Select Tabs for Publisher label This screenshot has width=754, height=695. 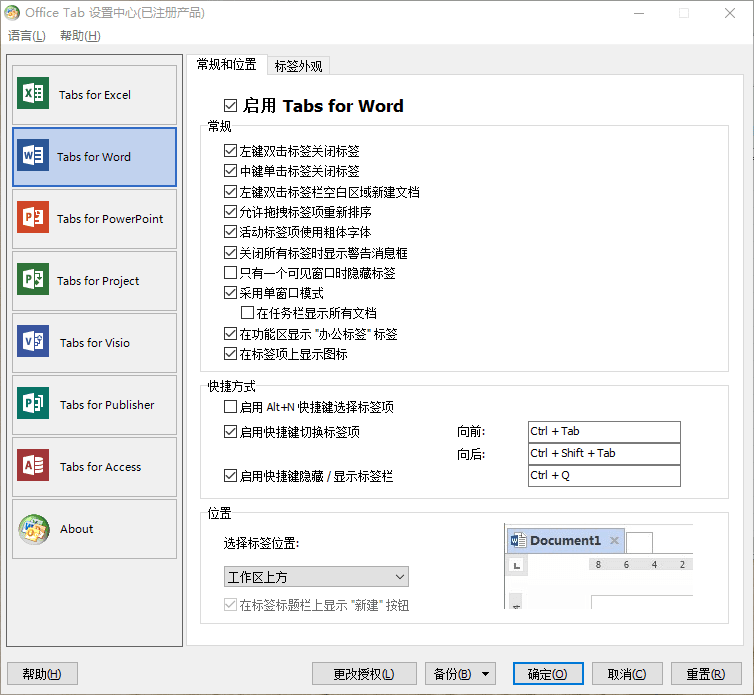[x=107, y=405]
